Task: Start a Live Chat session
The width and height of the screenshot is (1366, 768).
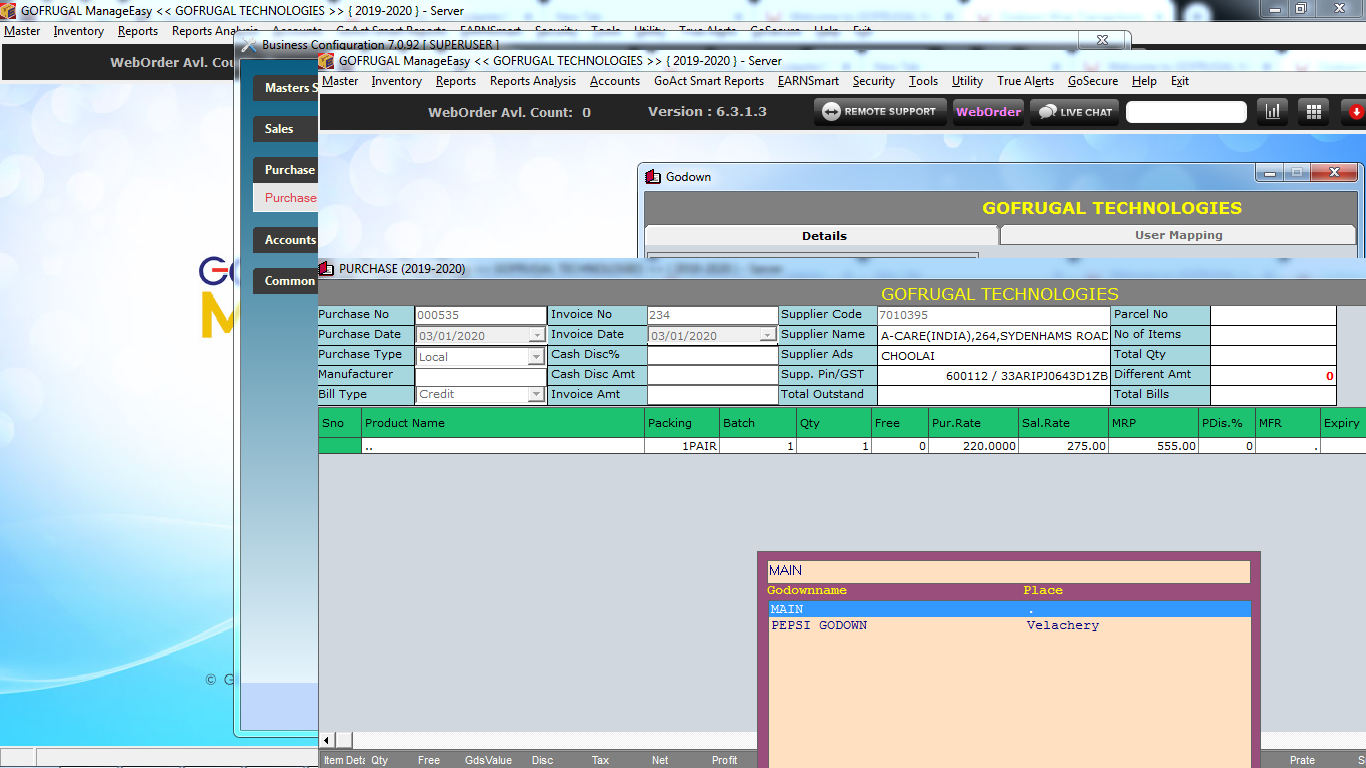Action: (1075, 112)
